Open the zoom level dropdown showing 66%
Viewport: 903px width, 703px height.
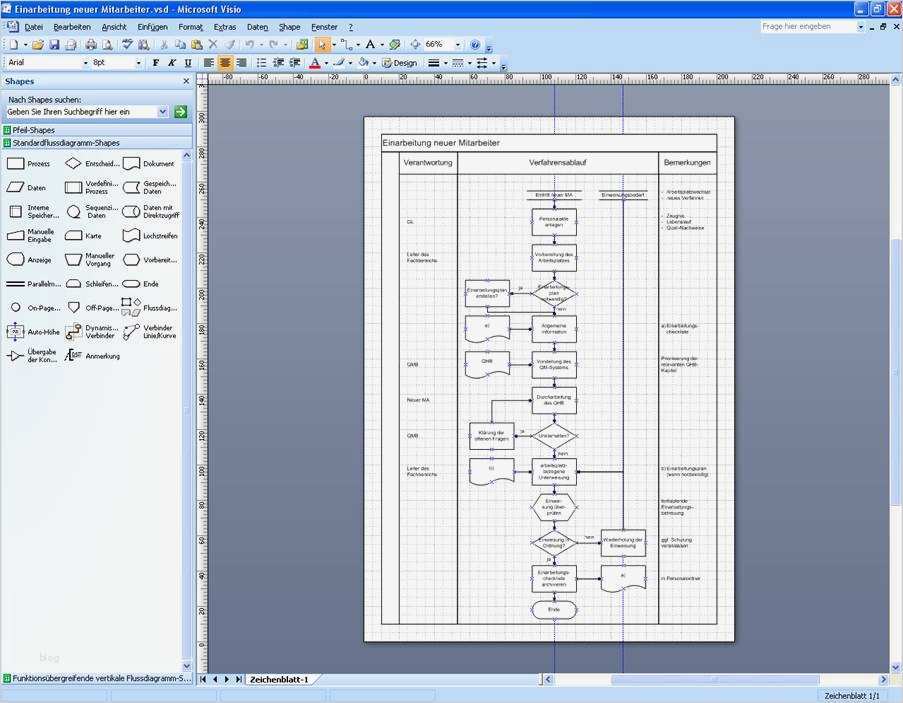(459, 43)
